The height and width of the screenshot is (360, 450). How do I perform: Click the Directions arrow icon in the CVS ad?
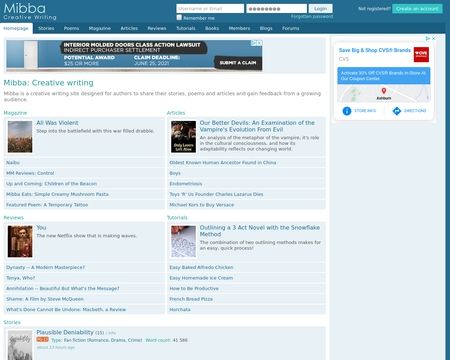pyautogui.click(x=396, y=111)
